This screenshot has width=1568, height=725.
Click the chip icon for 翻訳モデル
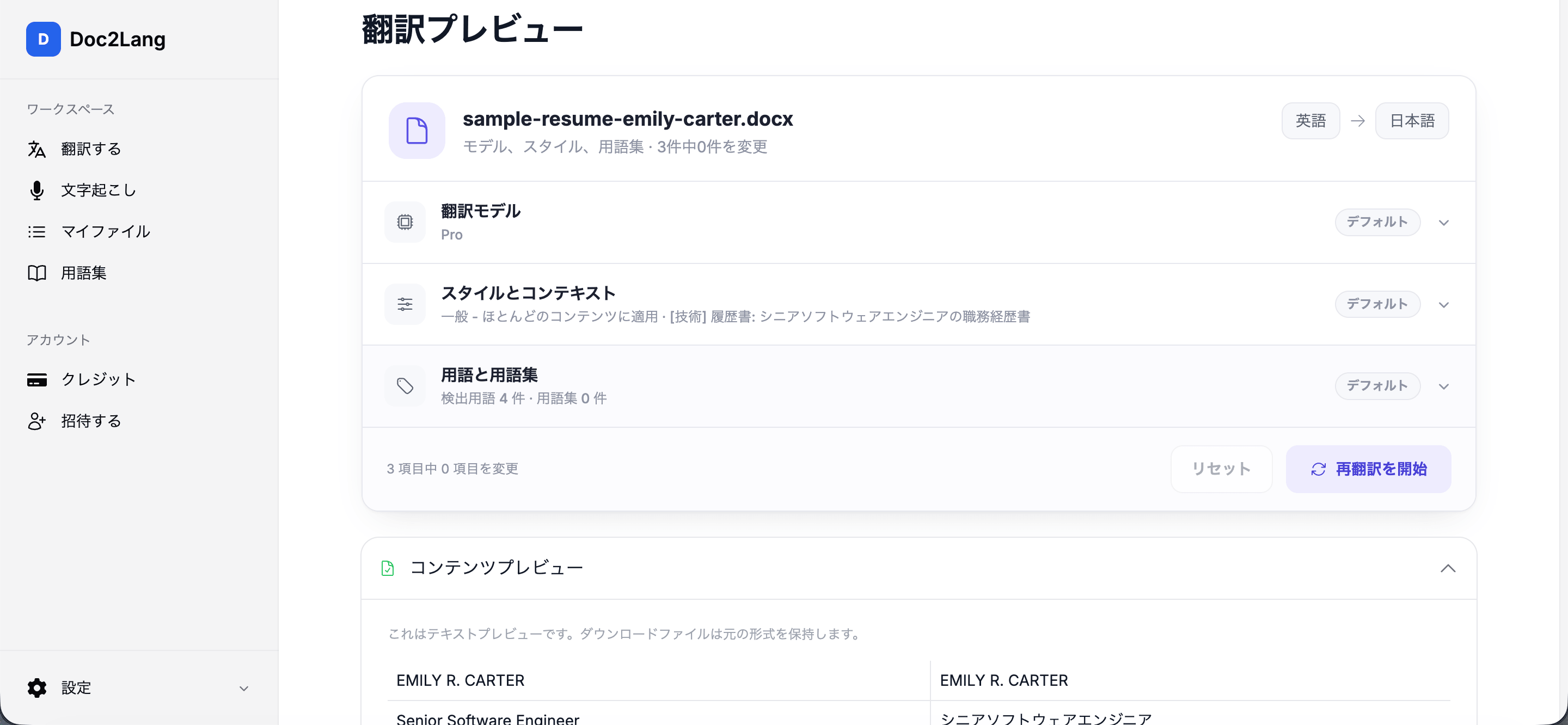[x=405, y=222]
